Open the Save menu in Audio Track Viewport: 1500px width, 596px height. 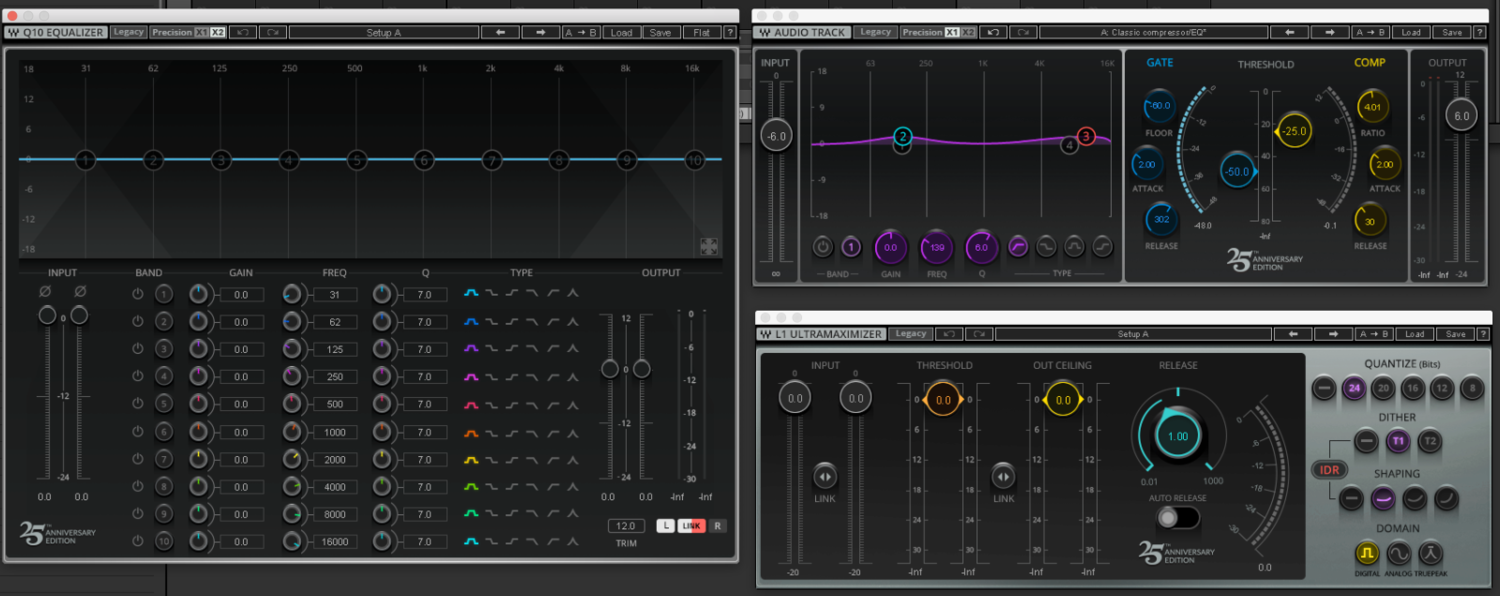[1450, 32]
